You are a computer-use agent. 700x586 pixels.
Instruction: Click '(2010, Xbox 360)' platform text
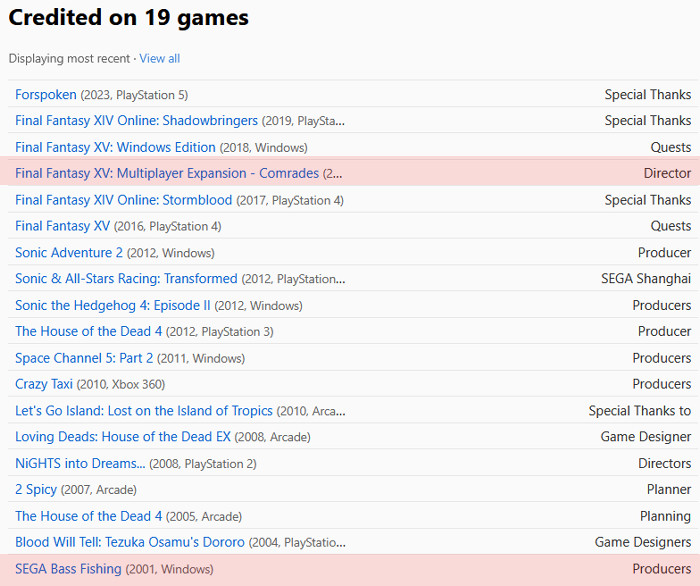pos(121,384)
